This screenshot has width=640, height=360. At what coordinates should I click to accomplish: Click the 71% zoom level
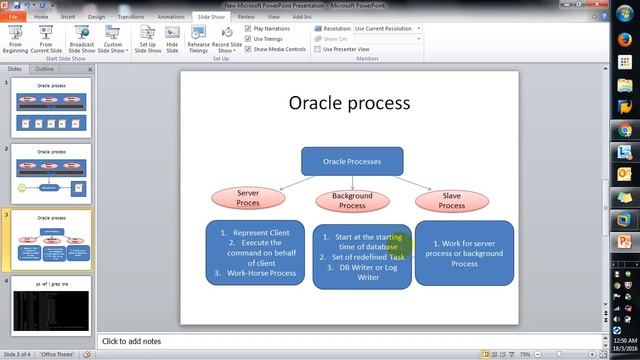pos(525,354)
